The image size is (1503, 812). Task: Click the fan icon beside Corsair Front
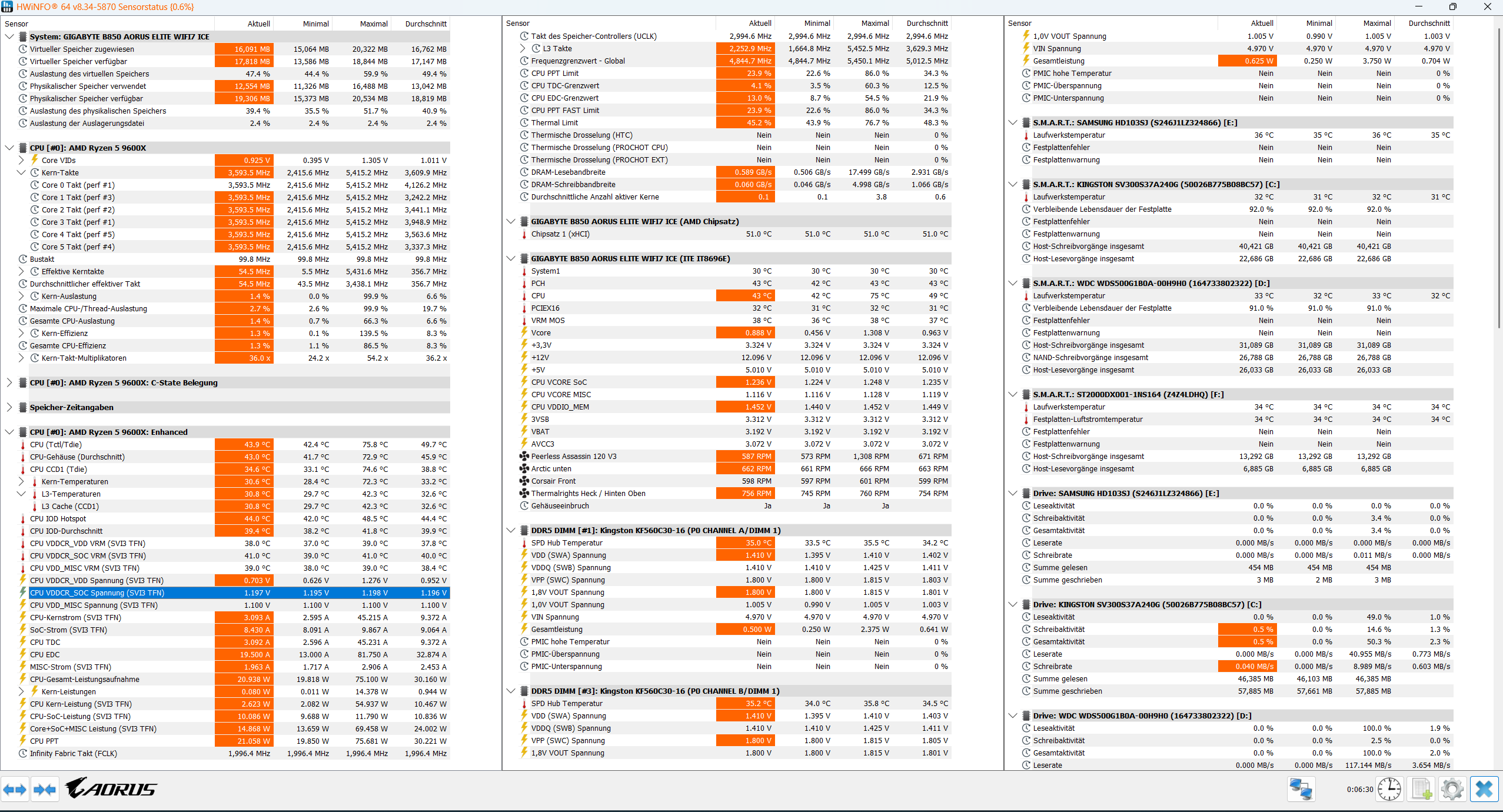524,481
